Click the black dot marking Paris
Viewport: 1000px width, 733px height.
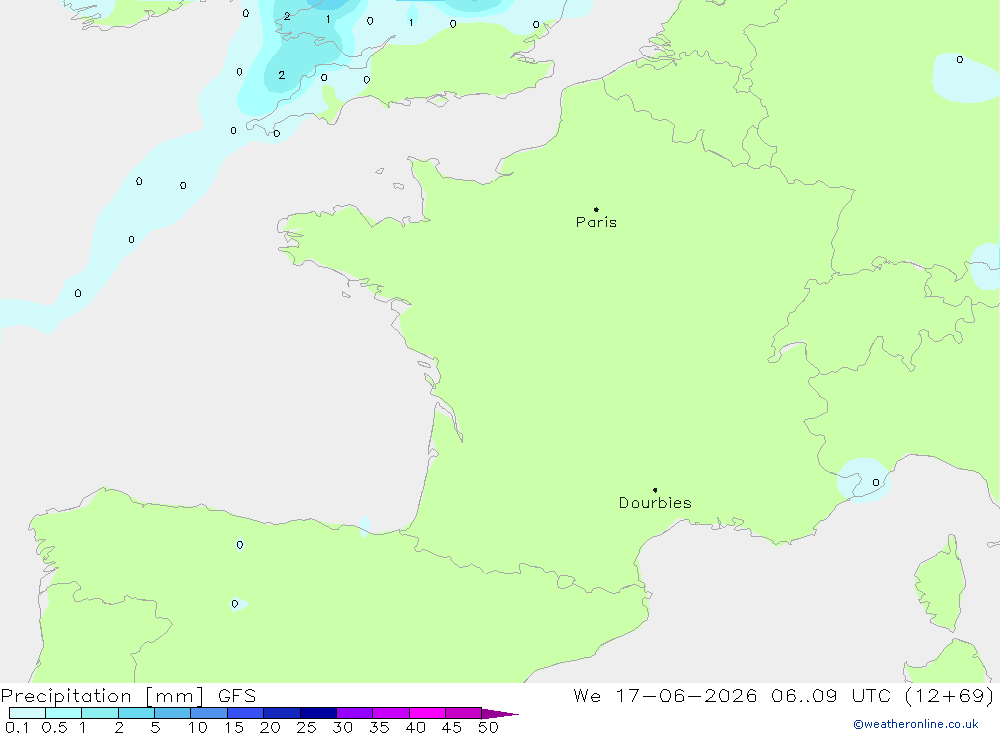pyautogui.click(x=596, y=209)
